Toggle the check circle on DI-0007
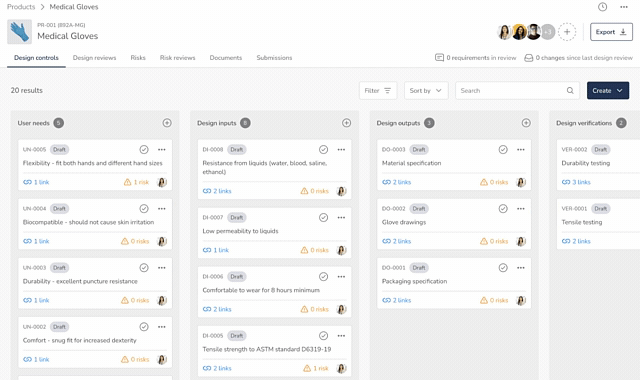This screenshot has width=640, height=380. [324, 218]
